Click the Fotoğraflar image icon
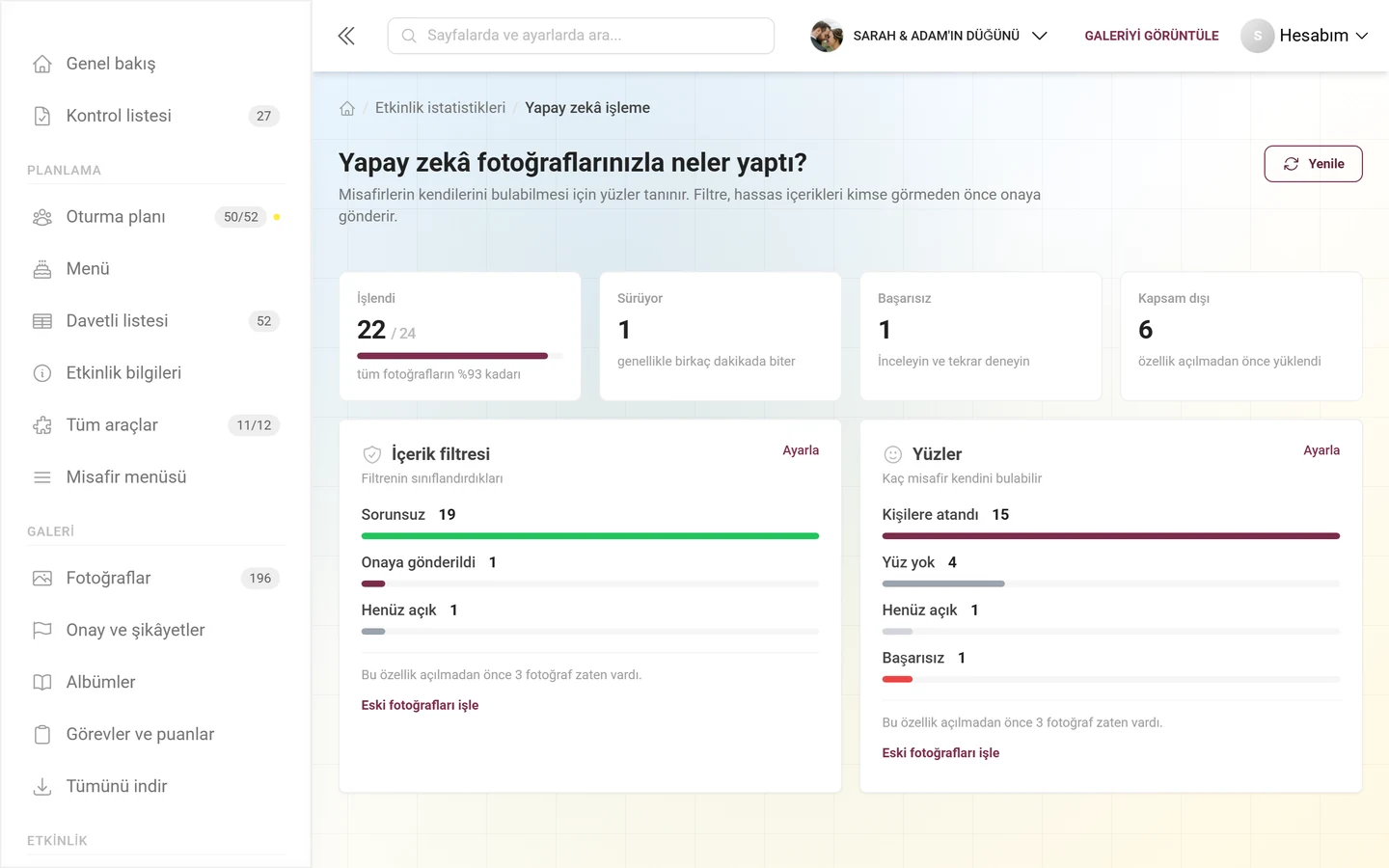 click(42, 579)
